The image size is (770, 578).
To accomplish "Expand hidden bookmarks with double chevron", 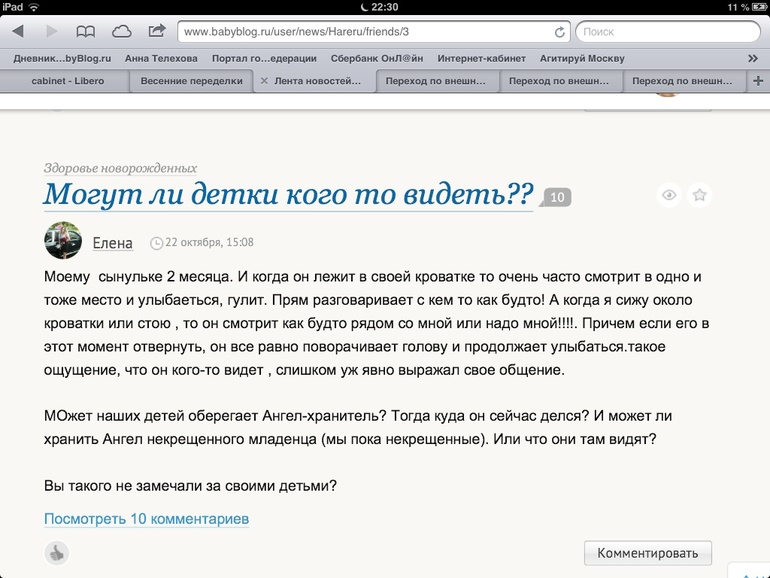I will point(753,58).
